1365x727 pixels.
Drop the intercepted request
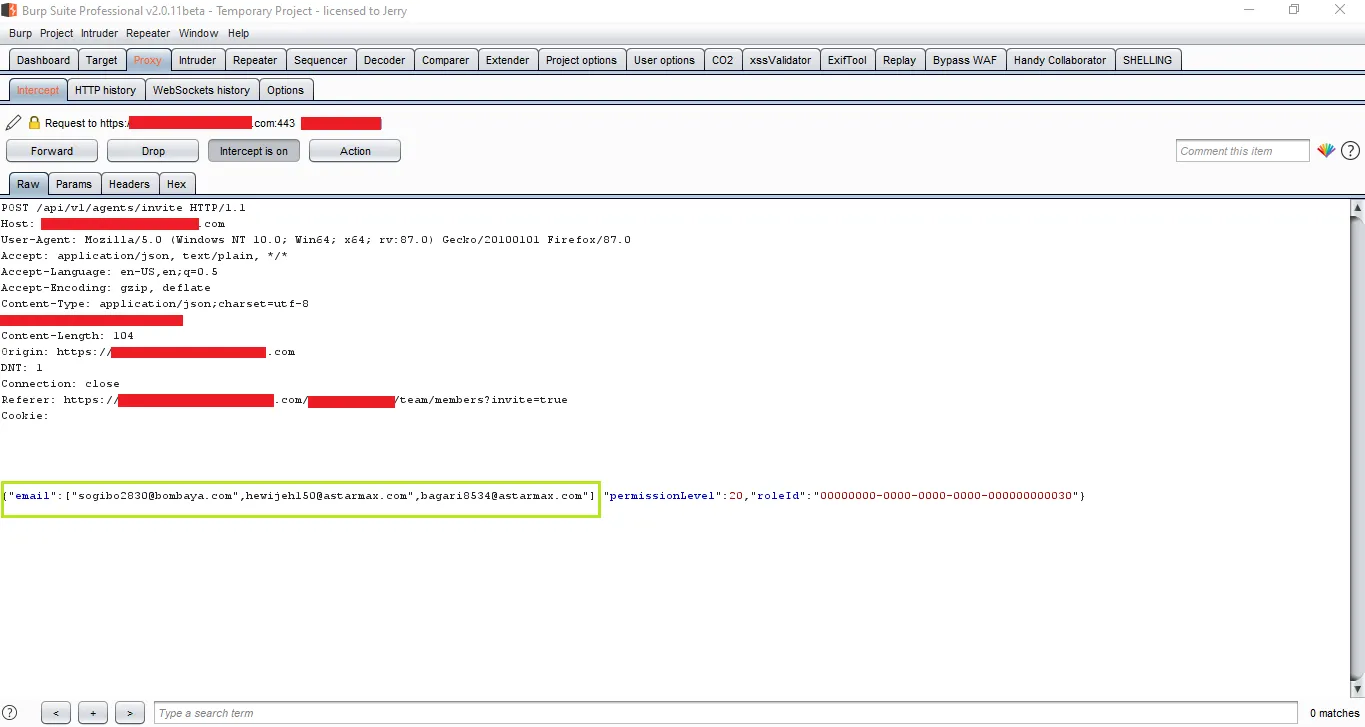pos(153,151)
